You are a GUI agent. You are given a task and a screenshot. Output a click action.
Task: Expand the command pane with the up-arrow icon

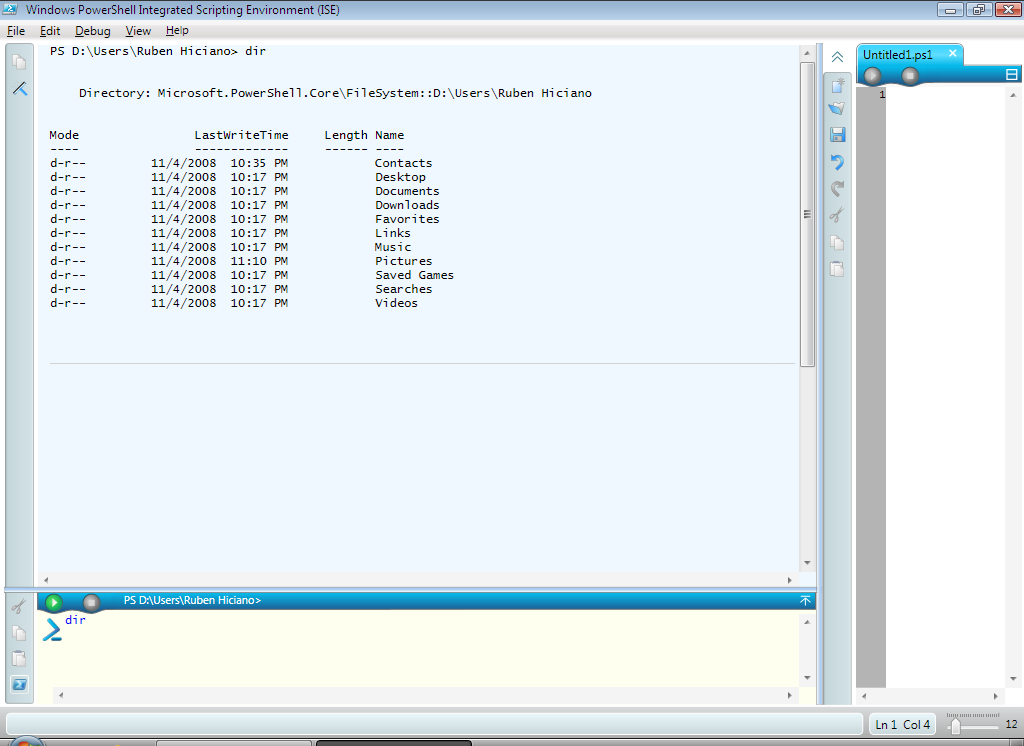(805, 600)
